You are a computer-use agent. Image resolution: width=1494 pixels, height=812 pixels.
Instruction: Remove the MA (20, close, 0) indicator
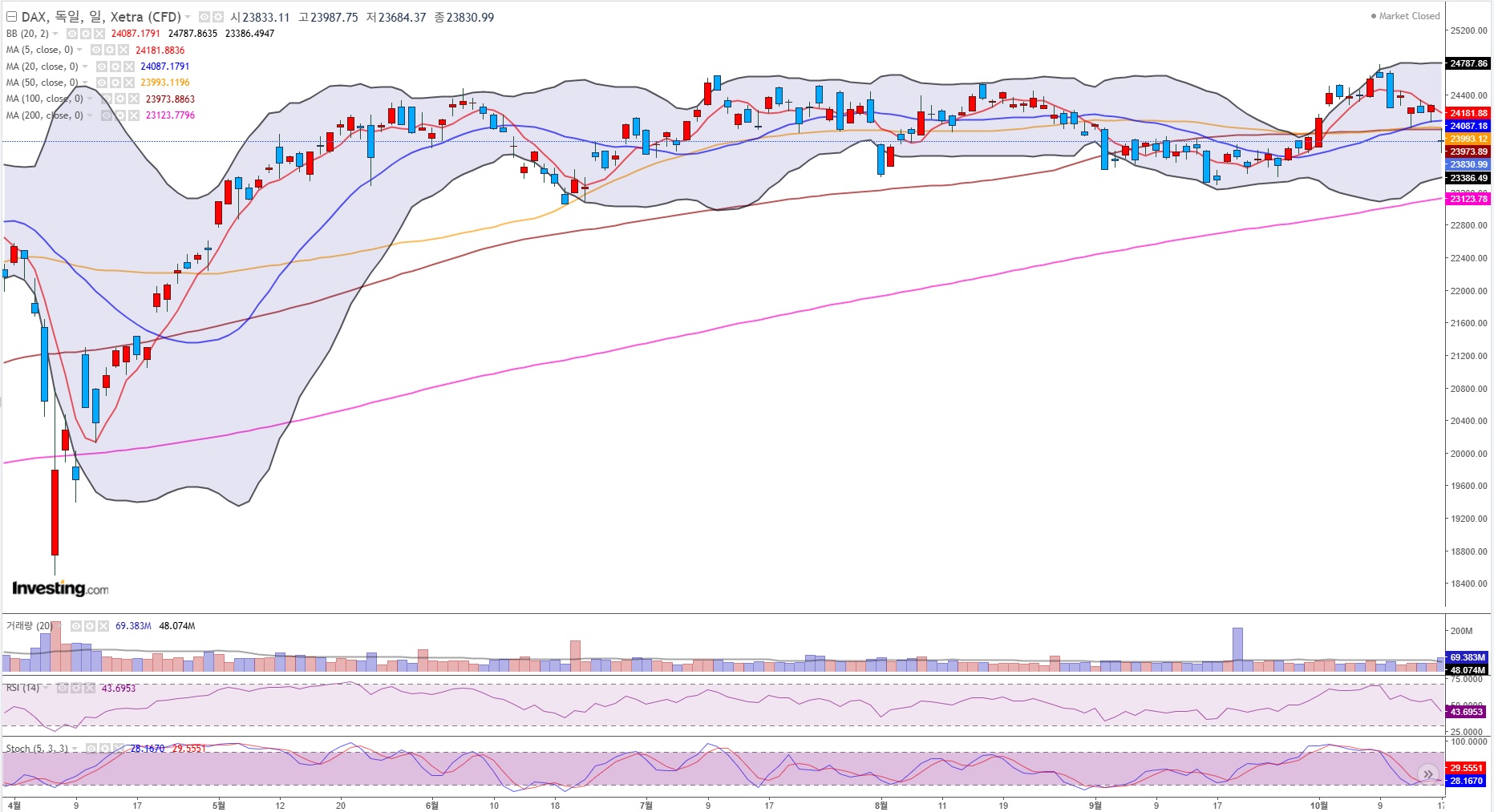click(x=128, y=67)
